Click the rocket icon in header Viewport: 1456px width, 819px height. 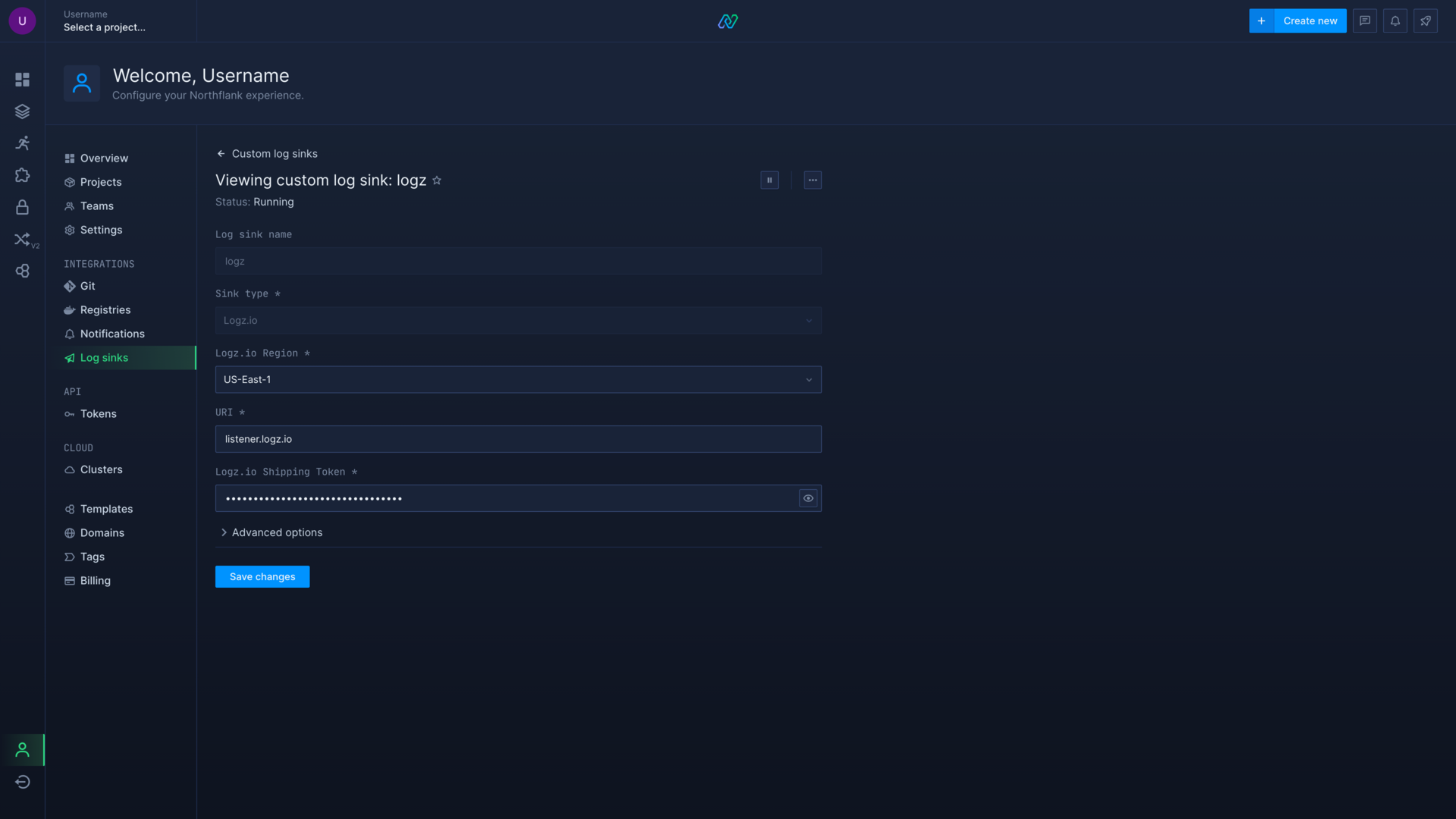(x=1426, y=21)
